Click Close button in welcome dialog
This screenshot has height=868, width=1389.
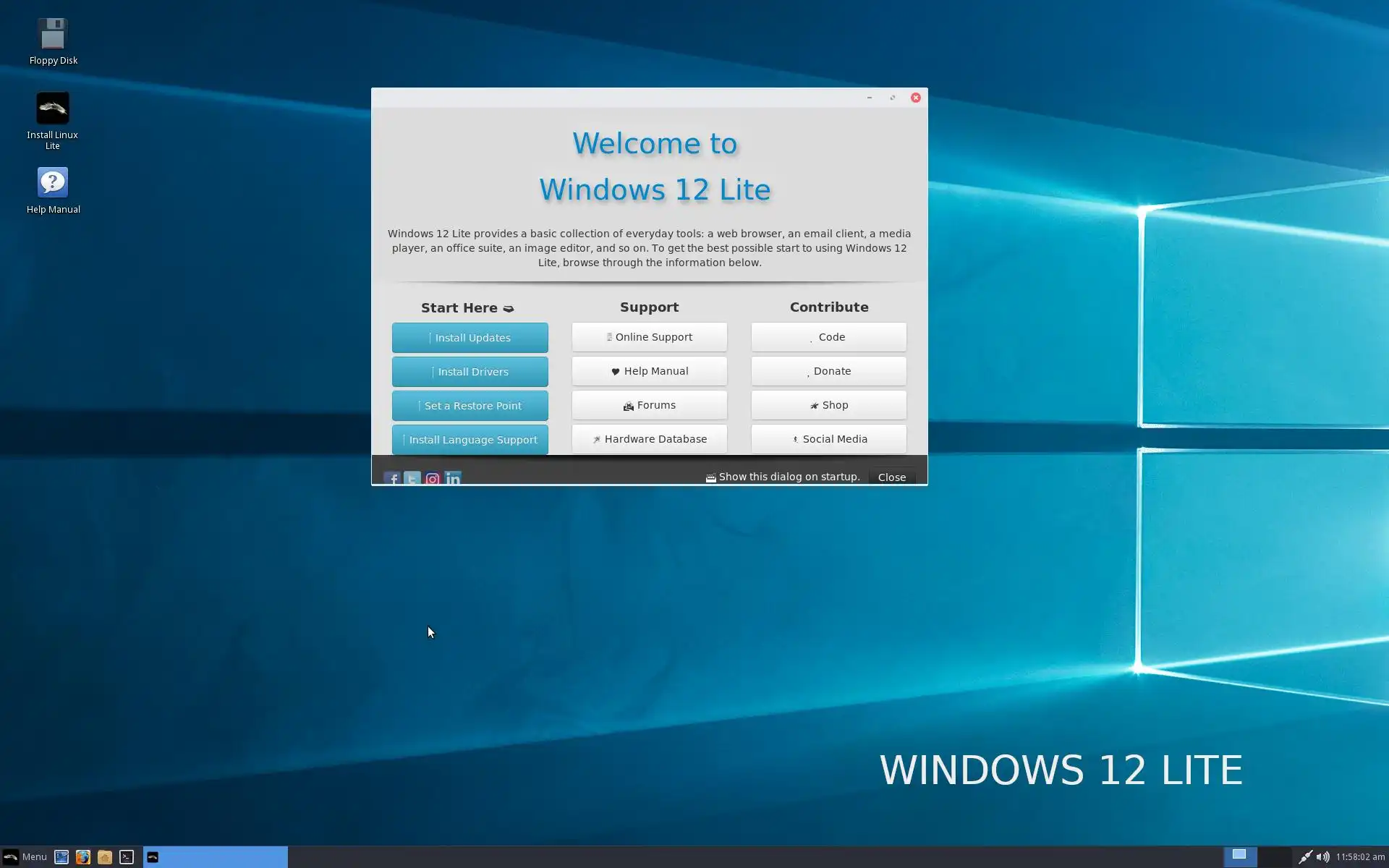(891, 477)
